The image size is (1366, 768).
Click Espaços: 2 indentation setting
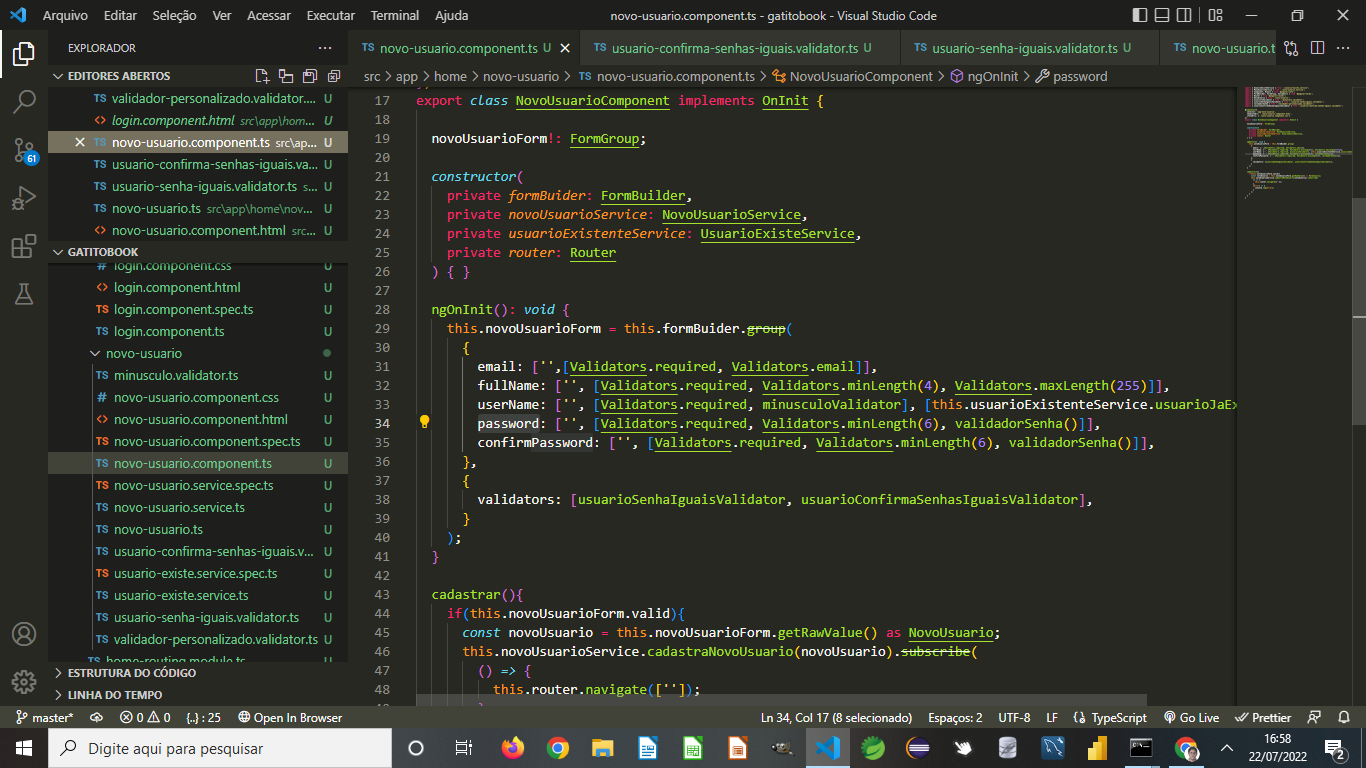click(955, 718)
